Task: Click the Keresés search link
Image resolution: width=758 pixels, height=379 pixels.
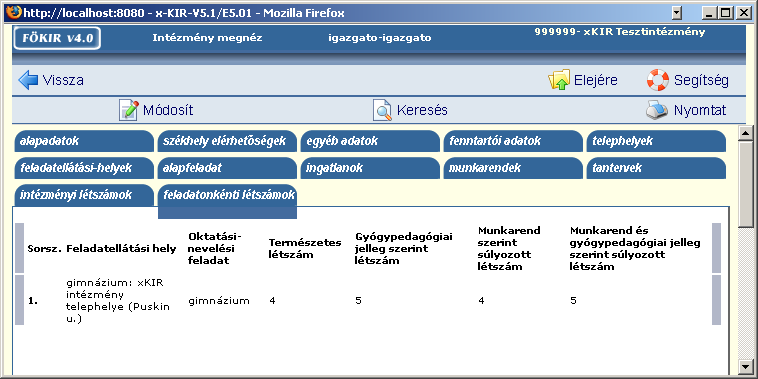Action: pyautogui.click(x=422, y=110)
